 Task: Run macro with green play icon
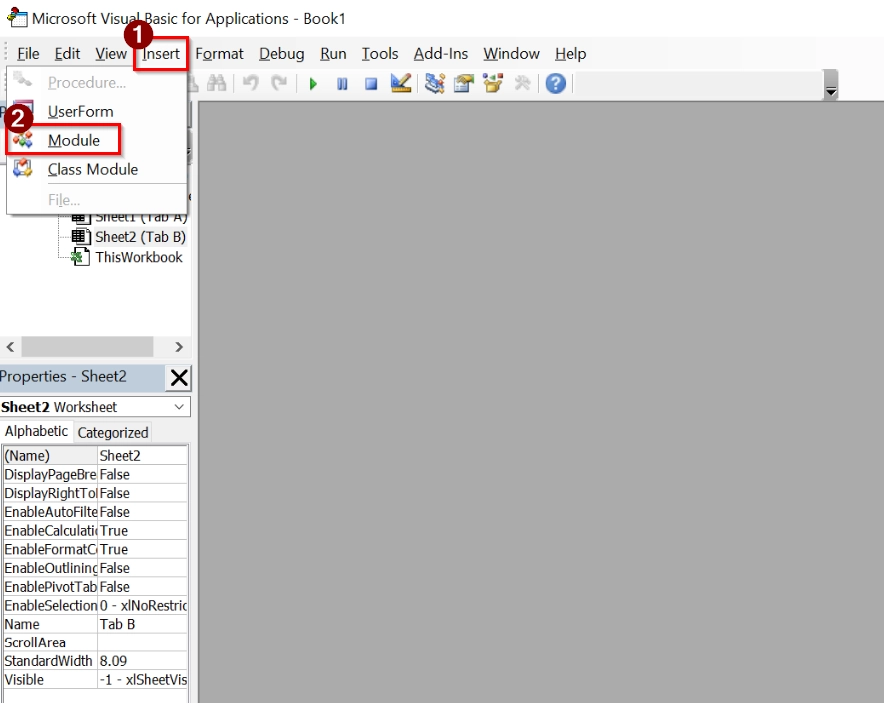pyautogui.click(x=313, y=84)
